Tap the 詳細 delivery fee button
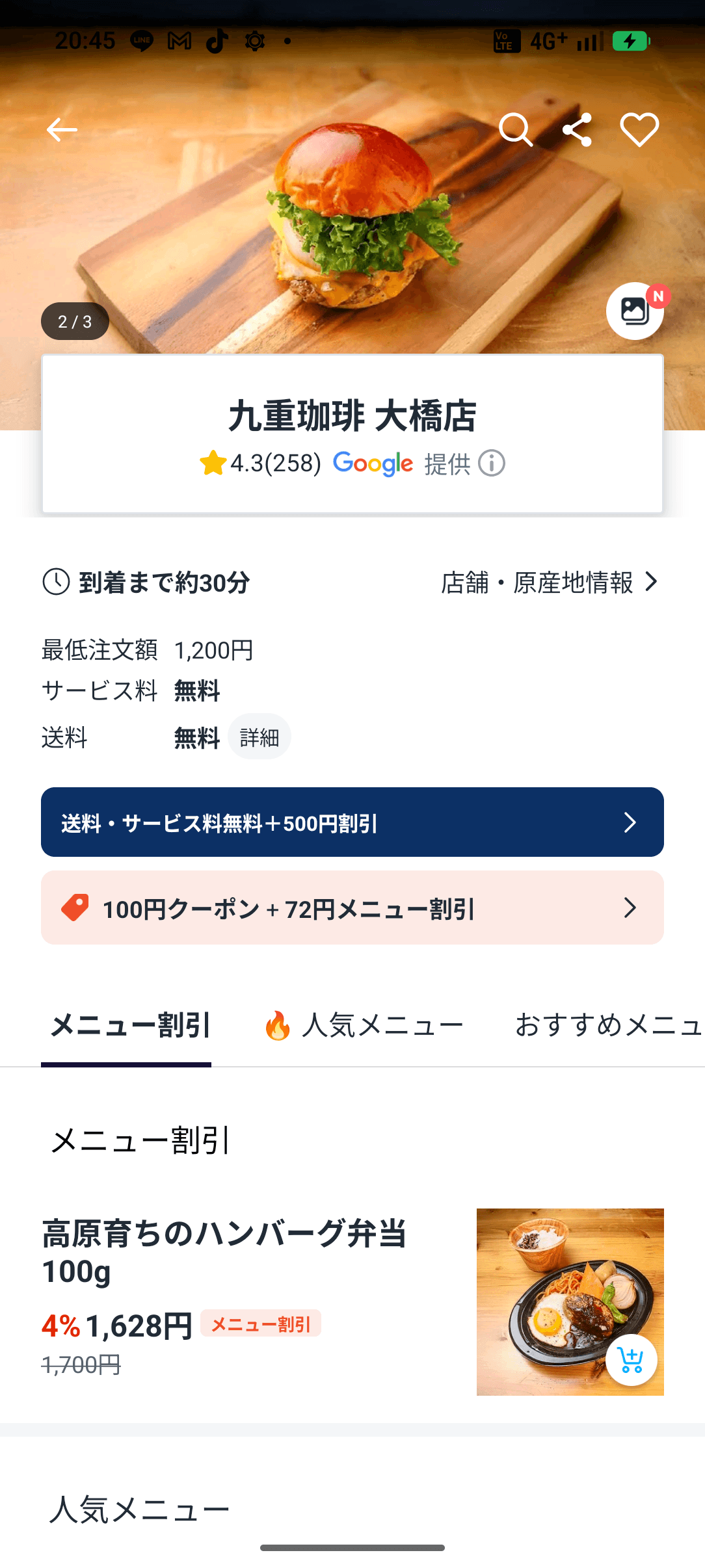The image size is (705, 1568). [259, 737]
